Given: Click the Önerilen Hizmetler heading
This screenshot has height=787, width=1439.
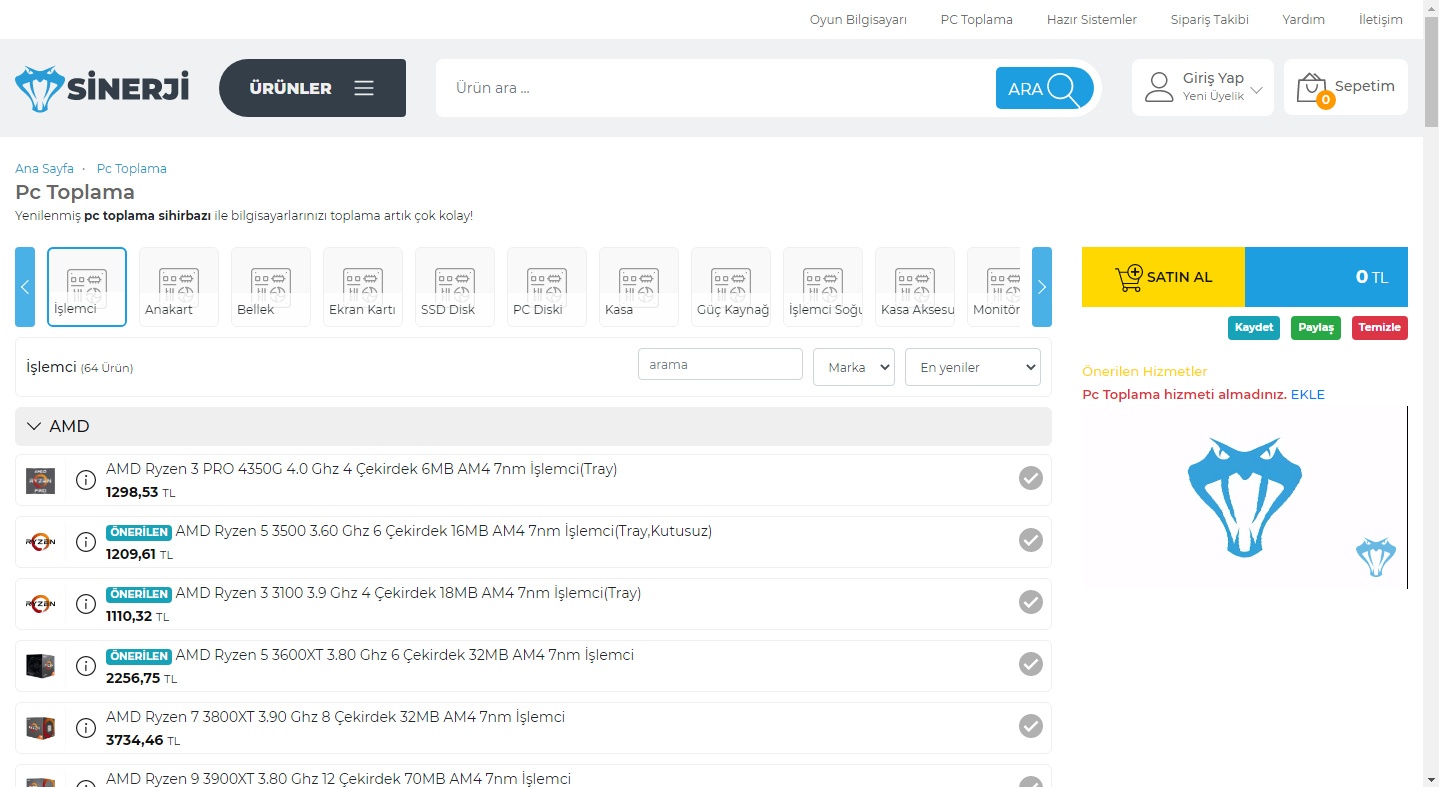Looking at the screenshot, I should [x=1145, y=372].
